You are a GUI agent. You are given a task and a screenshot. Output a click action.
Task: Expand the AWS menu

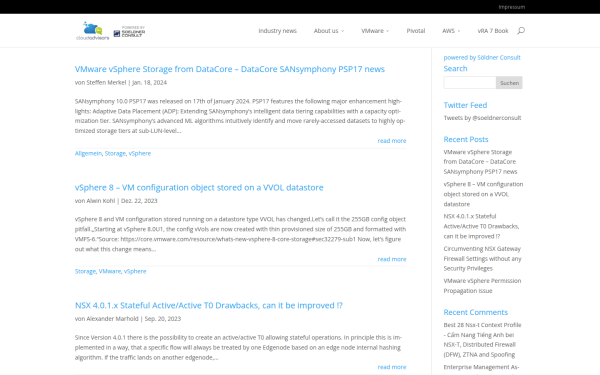(451, 31)
